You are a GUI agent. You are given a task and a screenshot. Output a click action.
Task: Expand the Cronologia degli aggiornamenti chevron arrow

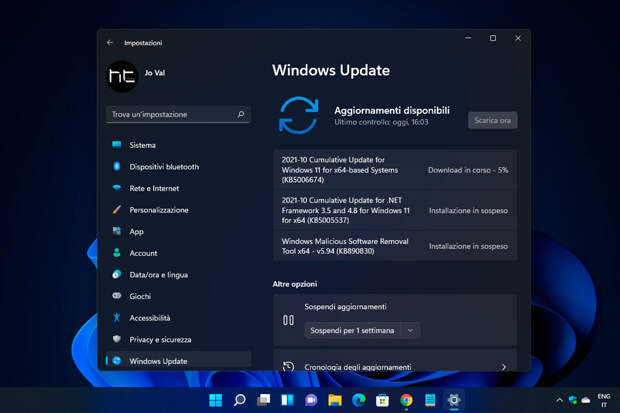(504, 367)
